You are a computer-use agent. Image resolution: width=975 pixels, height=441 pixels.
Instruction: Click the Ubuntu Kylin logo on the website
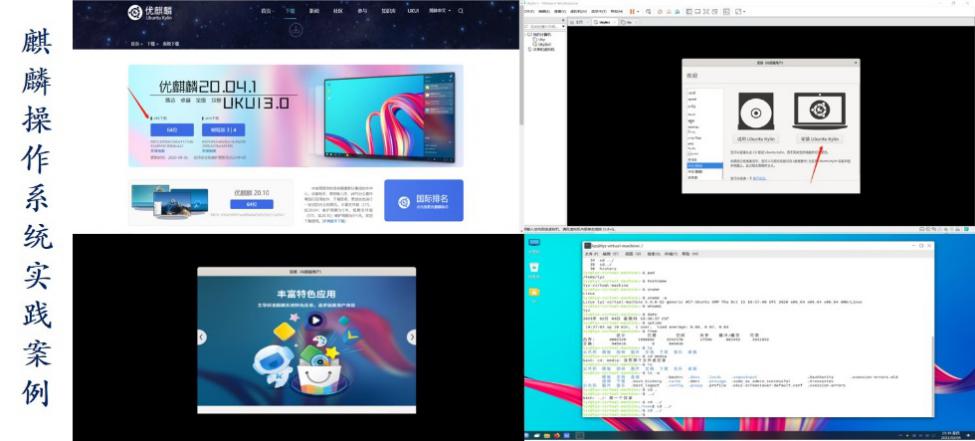point(150,12)
